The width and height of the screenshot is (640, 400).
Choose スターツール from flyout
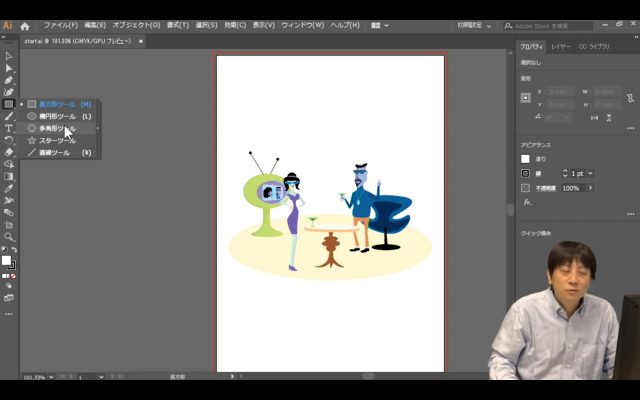[60, 140]
